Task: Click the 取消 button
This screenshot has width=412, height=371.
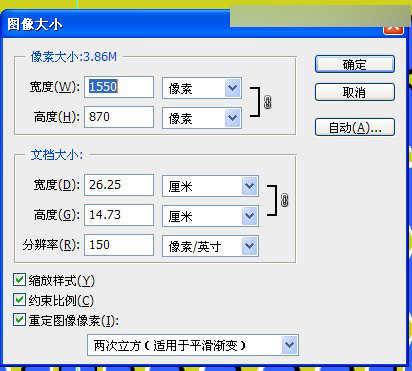Action: [355, 92]
